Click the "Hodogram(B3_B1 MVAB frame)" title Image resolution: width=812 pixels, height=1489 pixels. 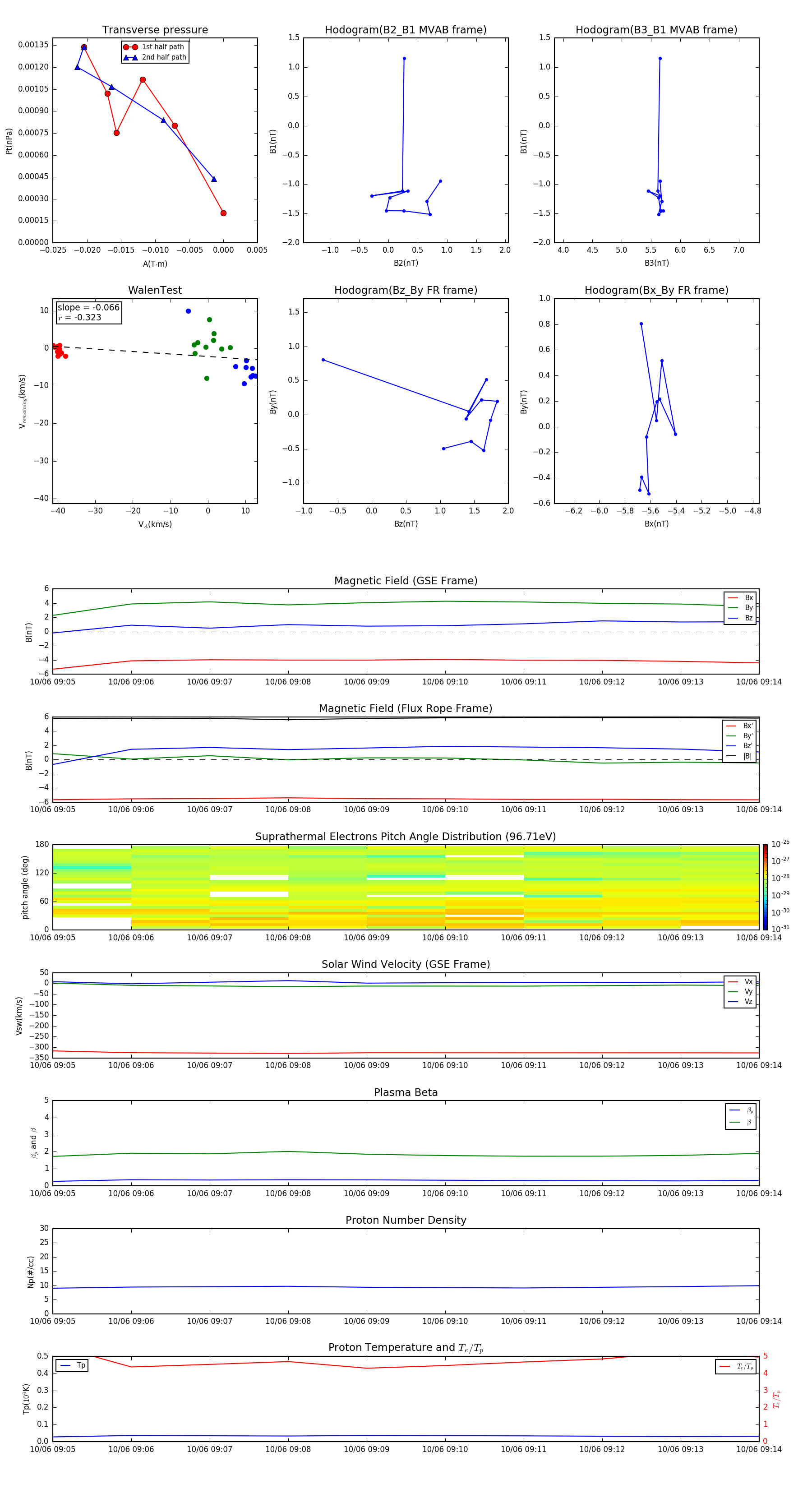tap(656, 30)
